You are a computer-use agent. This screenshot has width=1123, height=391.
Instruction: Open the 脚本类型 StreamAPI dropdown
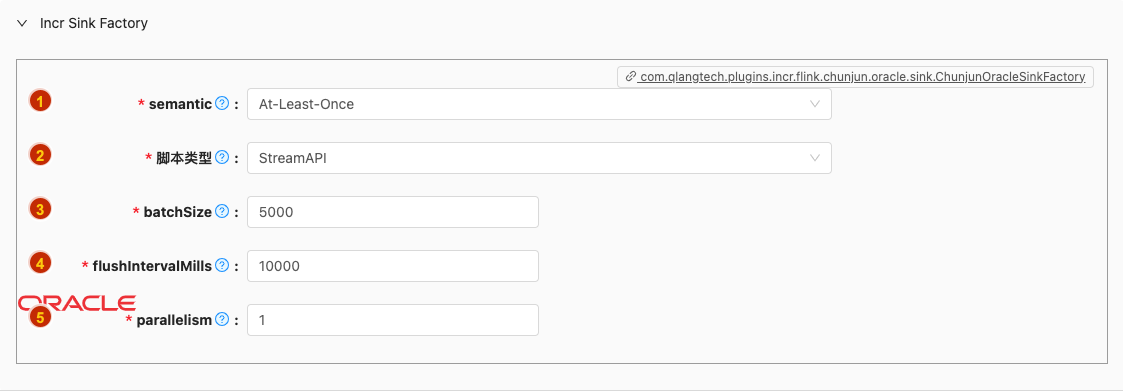pos(539,158)
